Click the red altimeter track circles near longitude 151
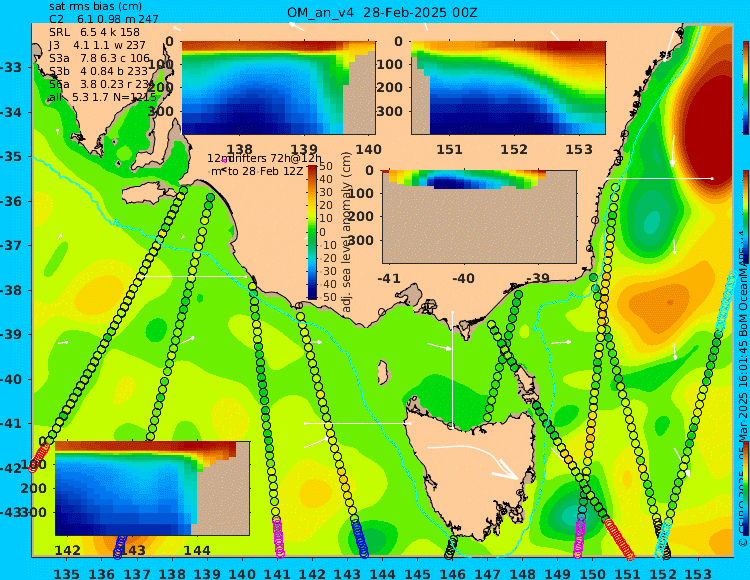Image resolution: width=750 pixels, height=580 pixels. click(620, 539)
